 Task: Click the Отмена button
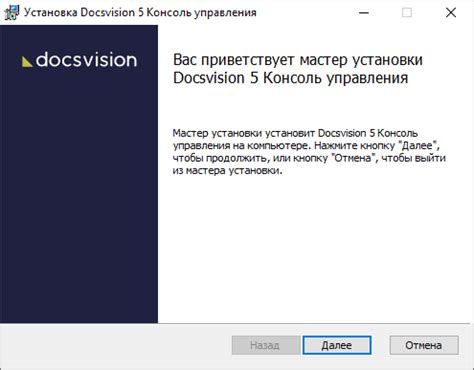424,345
